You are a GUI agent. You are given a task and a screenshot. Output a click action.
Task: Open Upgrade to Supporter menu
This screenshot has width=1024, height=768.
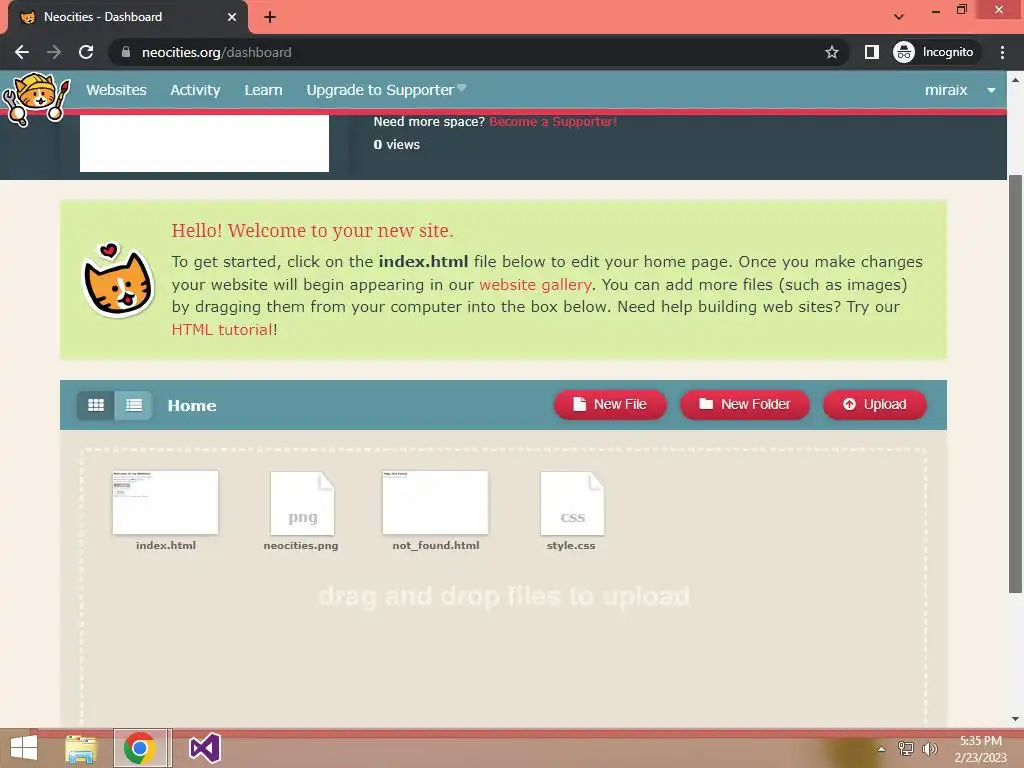386,90
